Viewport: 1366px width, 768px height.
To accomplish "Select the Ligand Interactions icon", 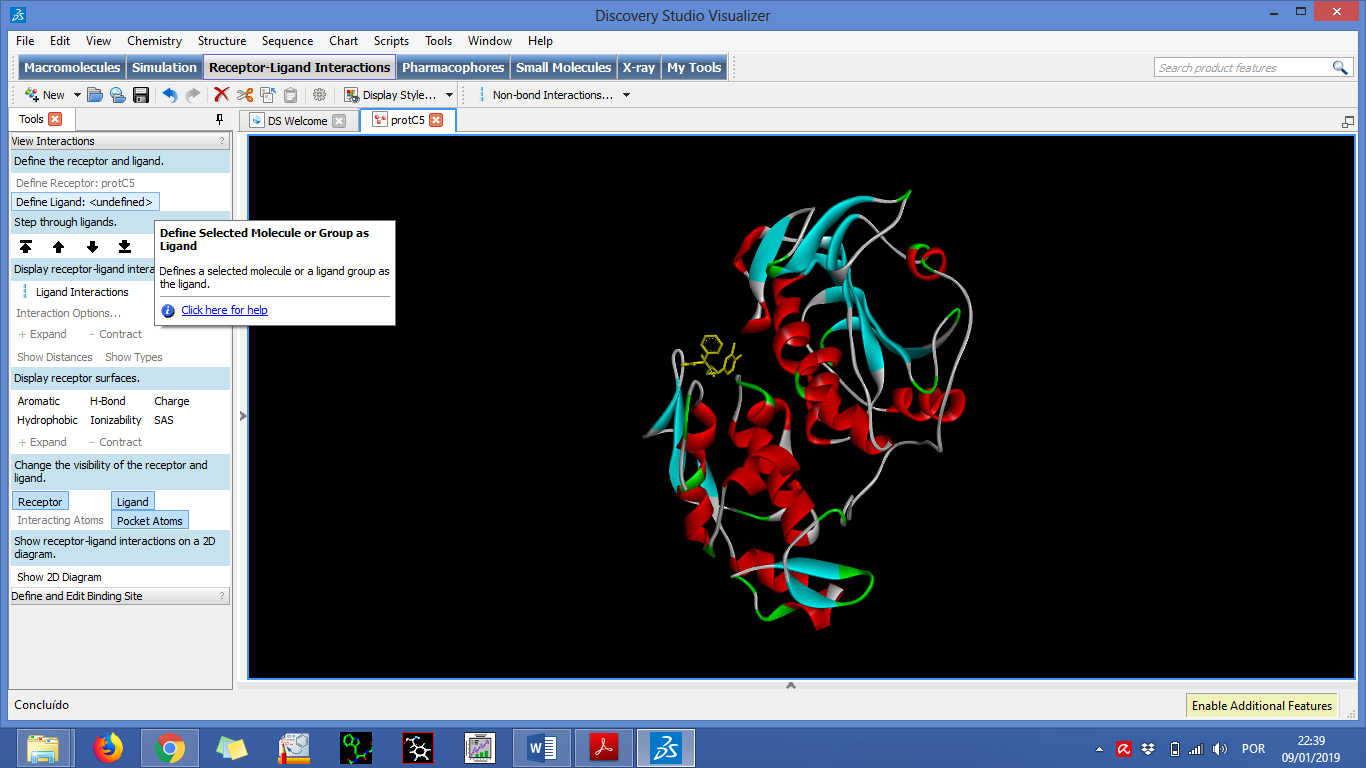I will point(25,291).
